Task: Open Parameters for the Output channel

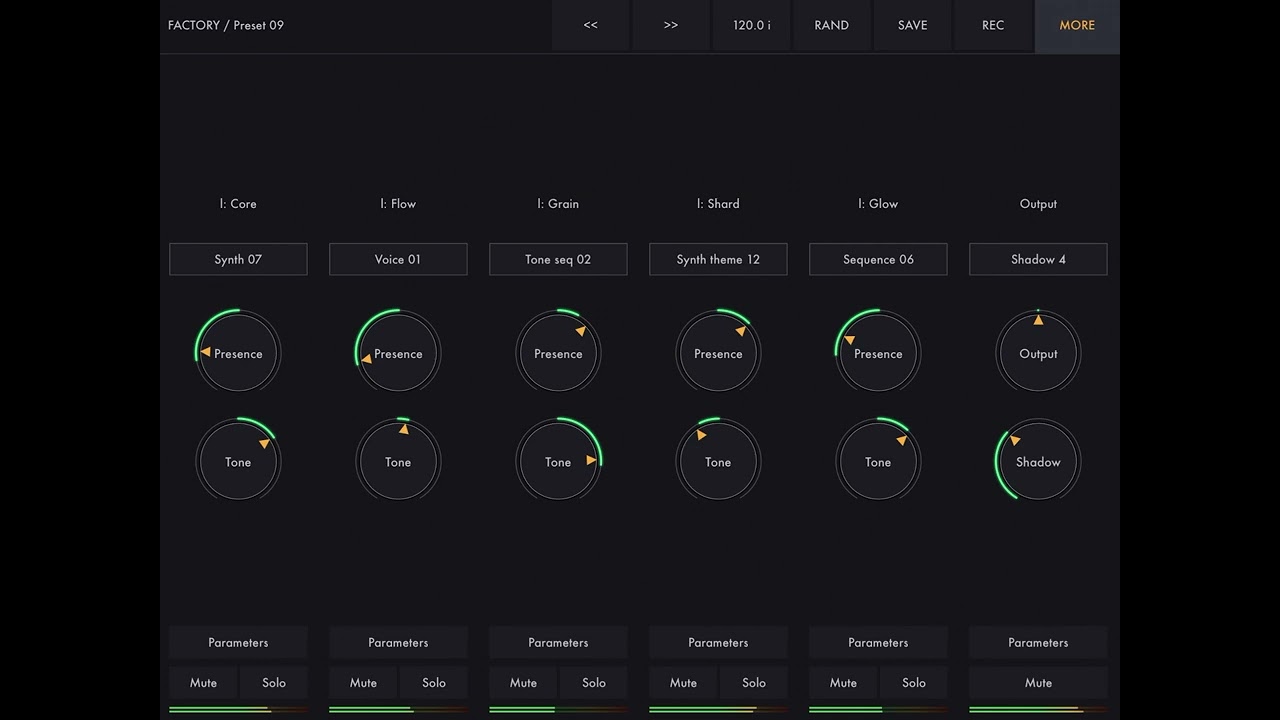Action: click(1038, 642)
